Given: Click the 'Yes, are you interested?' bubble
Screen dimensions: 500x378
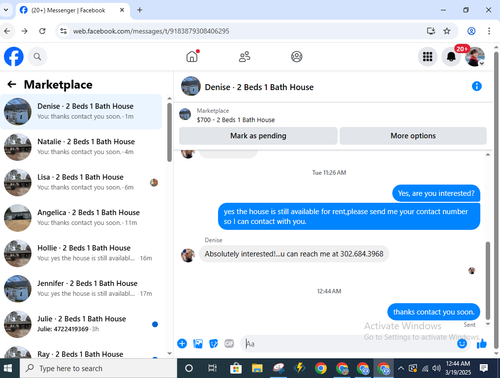Looking at the screenshot, I should coord(436,193).
